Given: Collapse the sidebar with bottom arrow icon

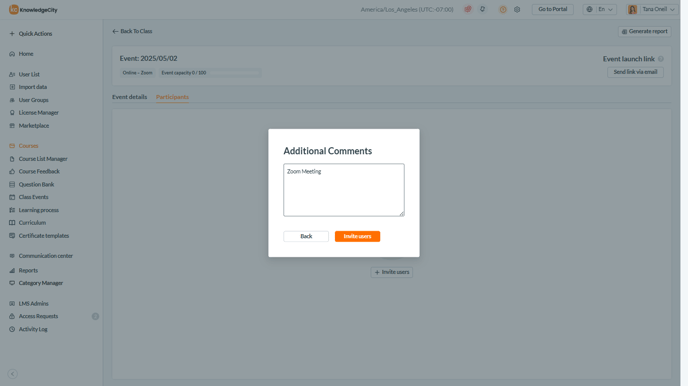Looking at the screenshot, I should pyautogui.click(x=12, y=374).
